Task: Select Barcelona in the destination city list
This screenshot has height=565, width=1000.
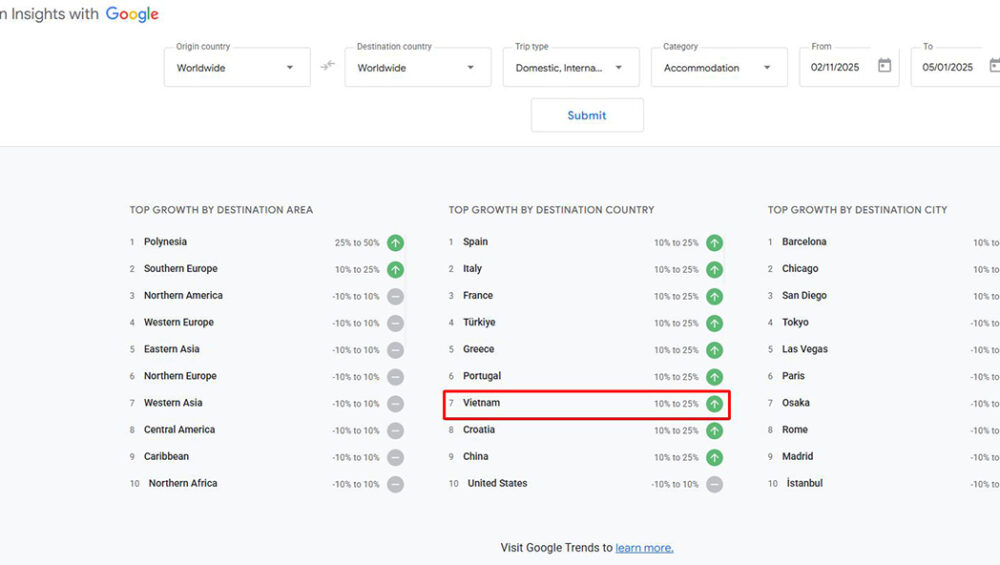Action: tap(804, 242)
